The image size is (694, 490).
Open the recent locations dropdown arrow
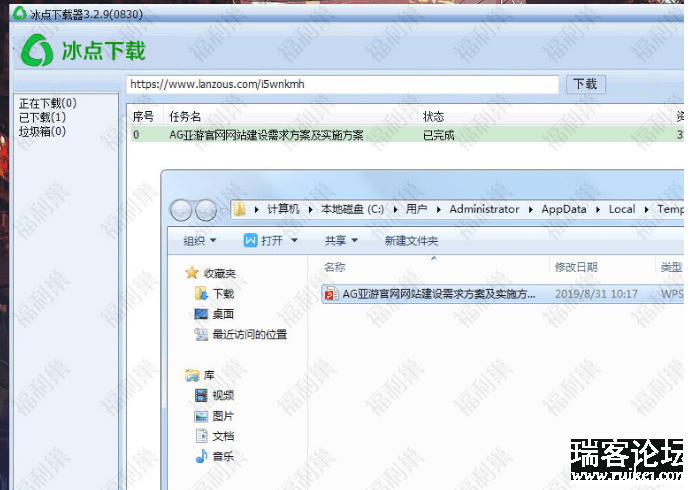click(x=224, y=210)
